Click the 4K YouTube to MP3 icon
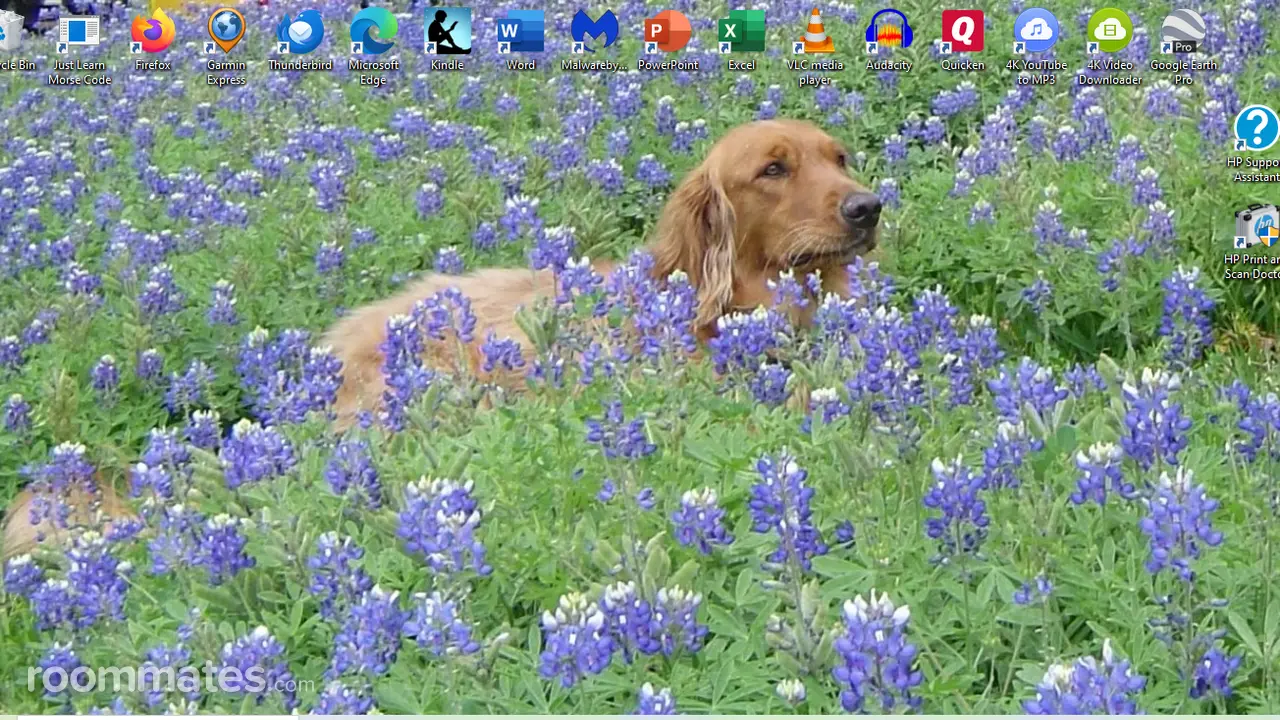The width and height of the screenshot is (1280, 720). point(1036,47)
